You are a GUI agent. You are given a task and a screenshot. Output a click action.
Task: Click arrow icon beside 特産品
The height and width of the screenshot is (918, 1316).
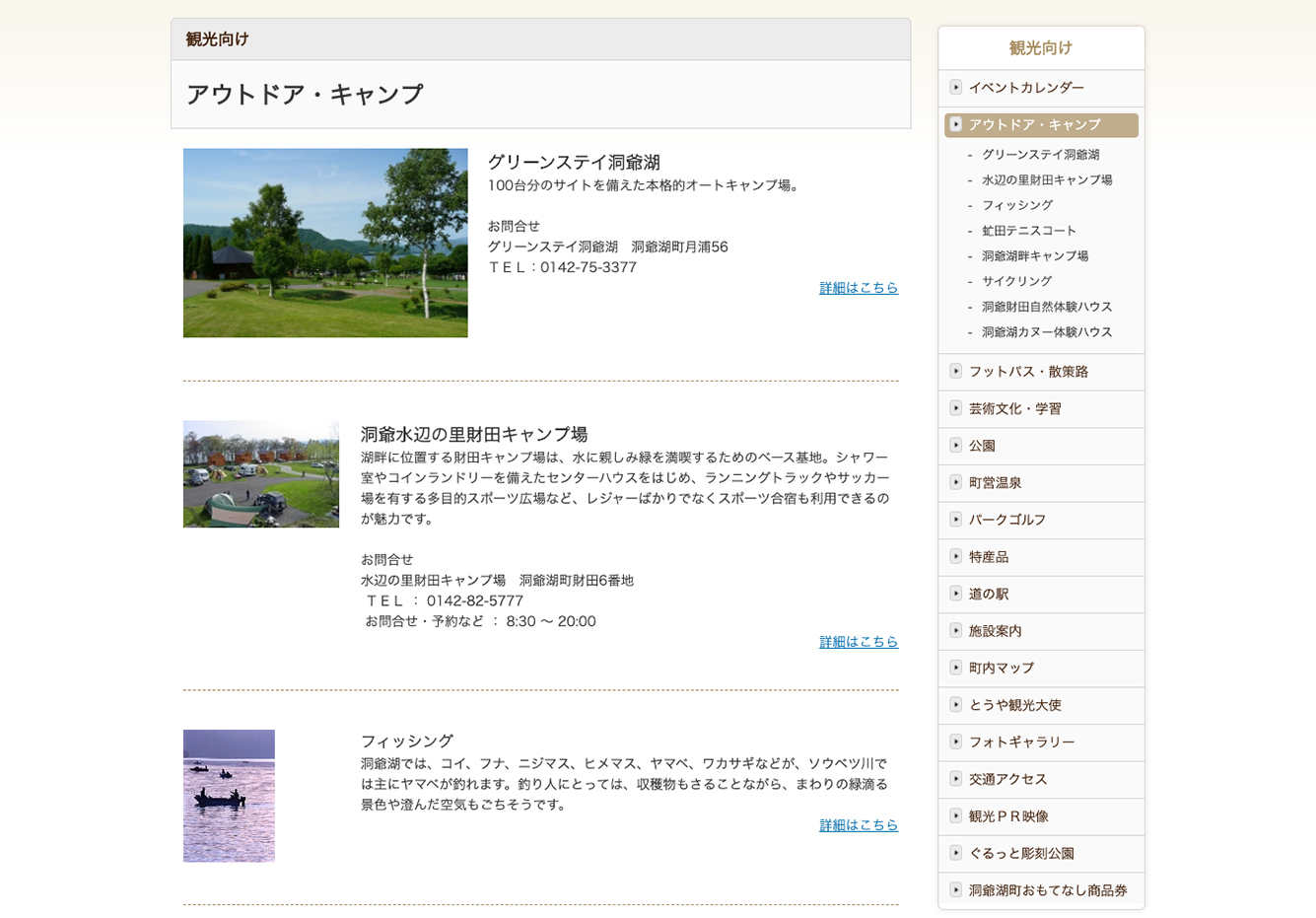tap(955, 556)
